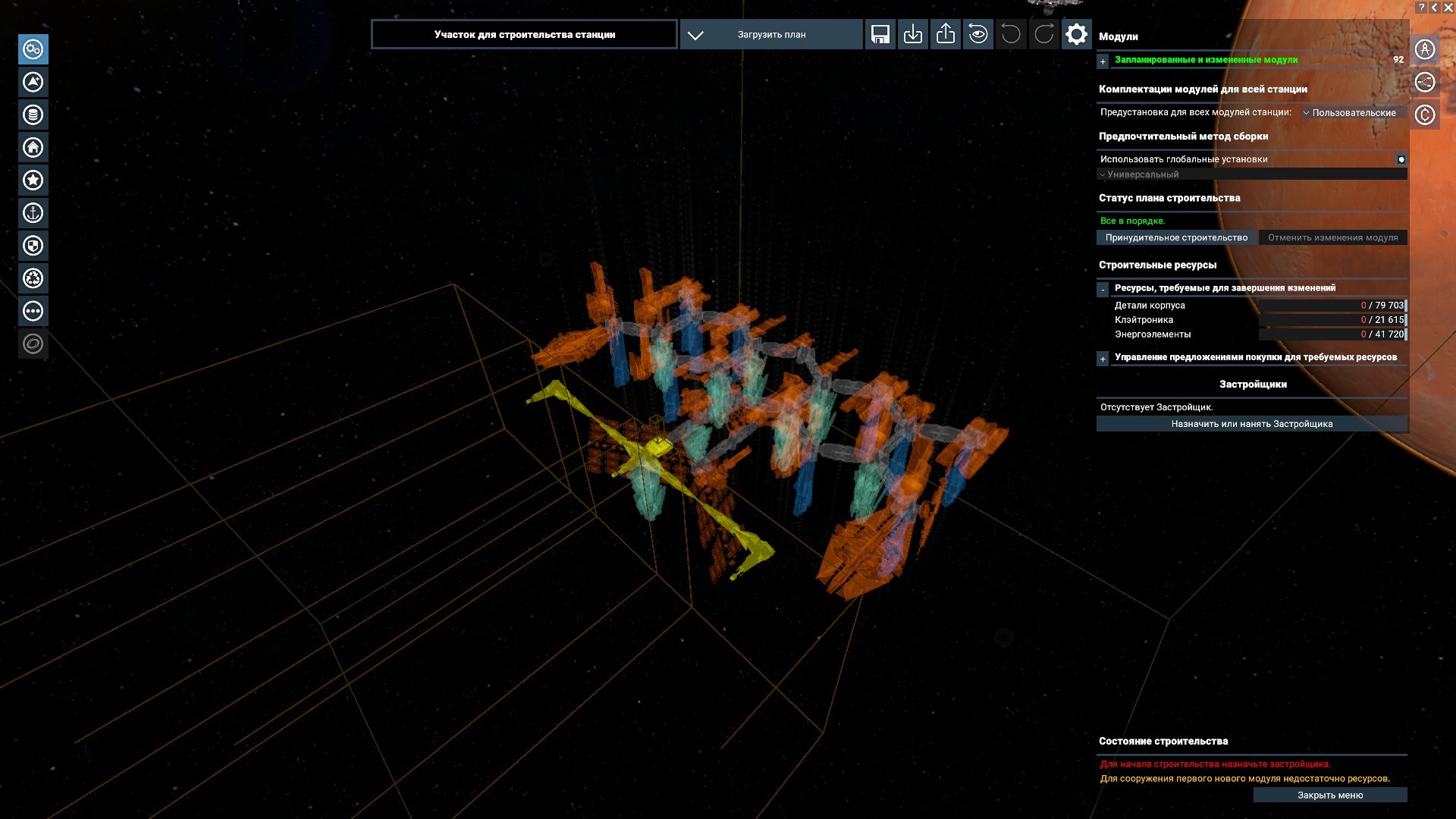The image size is (1456, 819).
Task: Reset camera view with the eye icon
Action: (x=978, y=35)
